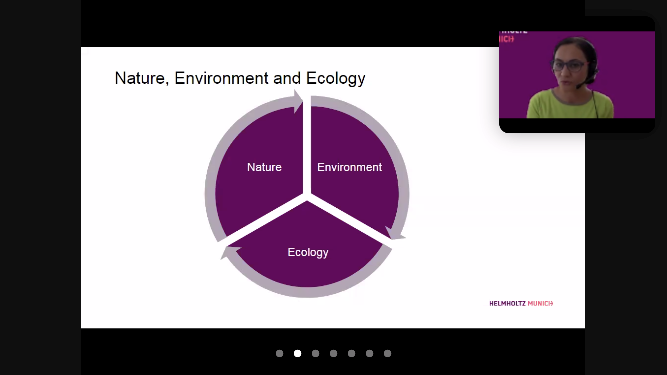This screenshot has width=667, height=375.
Task: Click the Helmholtz Munich logo on slide
Action: [x=521, y=303]
